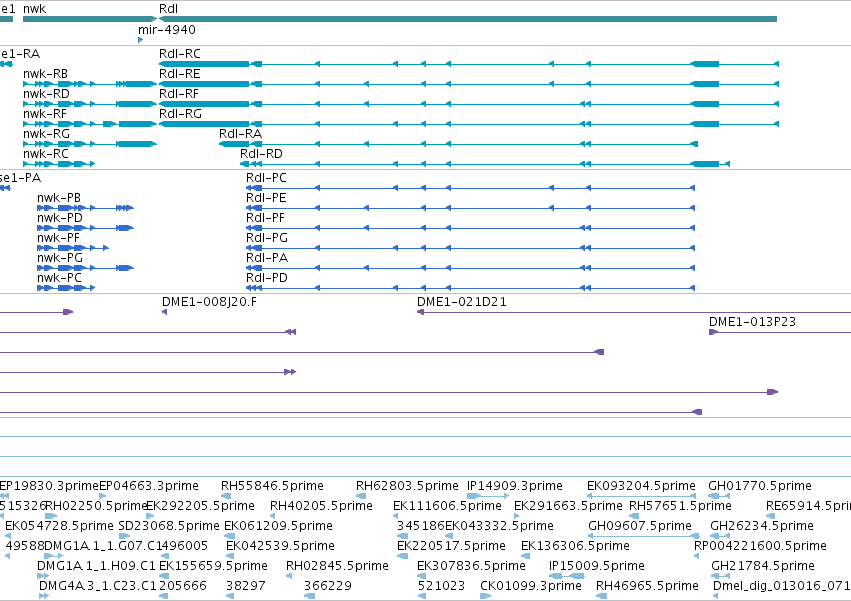The width and height of the screenshot is (851, 601).
Task: Select transcript Rdl-RF
Action: coord(179,94)
